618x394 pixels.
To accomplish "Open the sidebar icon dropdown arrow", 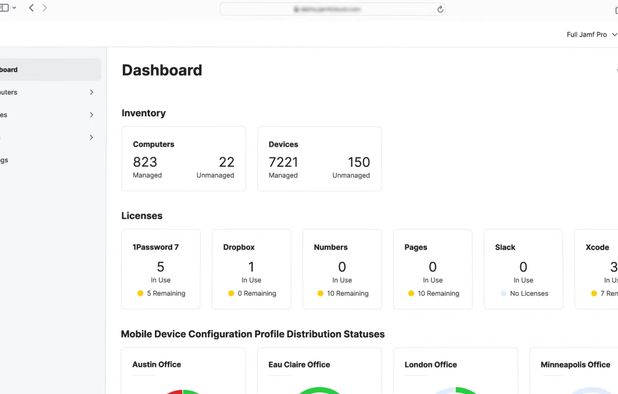I will [x=14, y=8].
